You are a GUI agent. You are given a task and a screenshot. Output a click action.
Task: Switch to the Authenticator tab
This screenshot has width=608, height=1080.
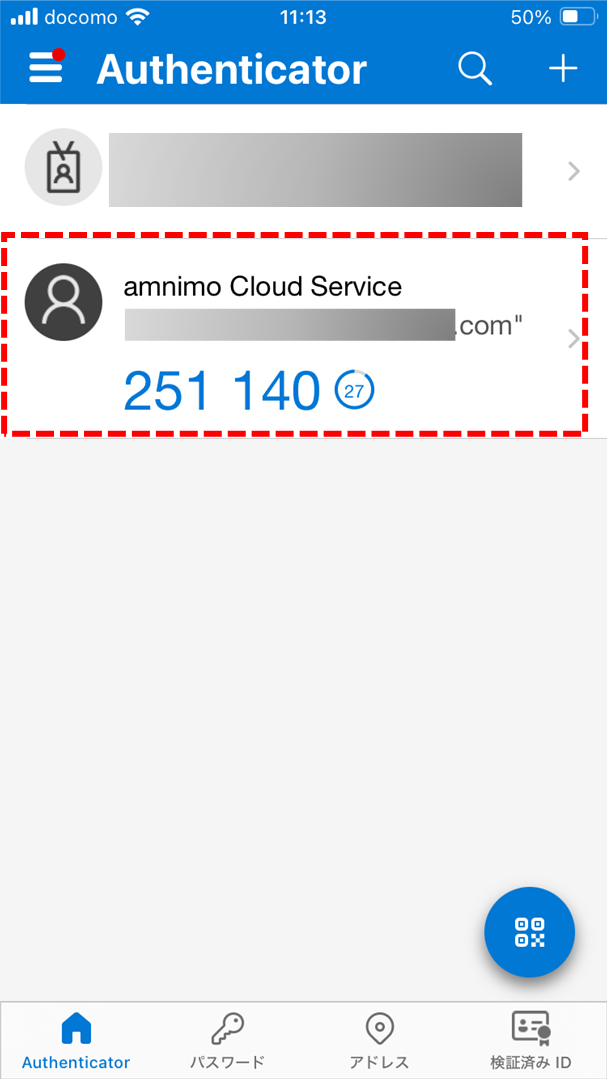pyautogui.click(x=76, y=1040)
